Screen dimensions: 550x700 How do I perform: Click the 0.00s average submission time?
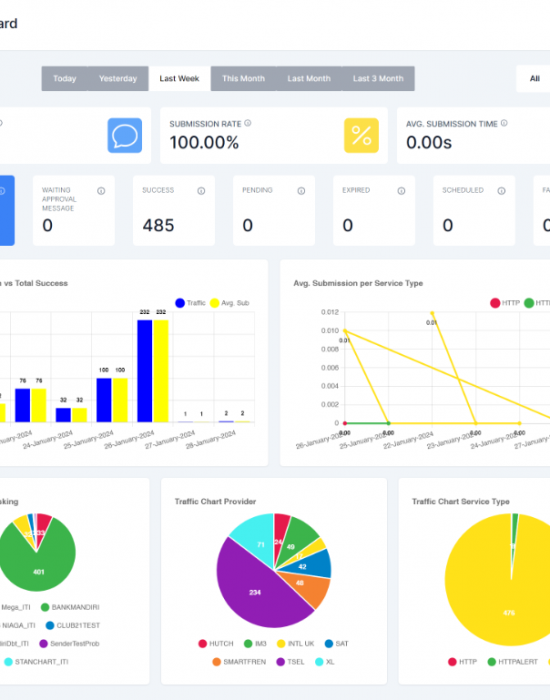tap(429, 143)
